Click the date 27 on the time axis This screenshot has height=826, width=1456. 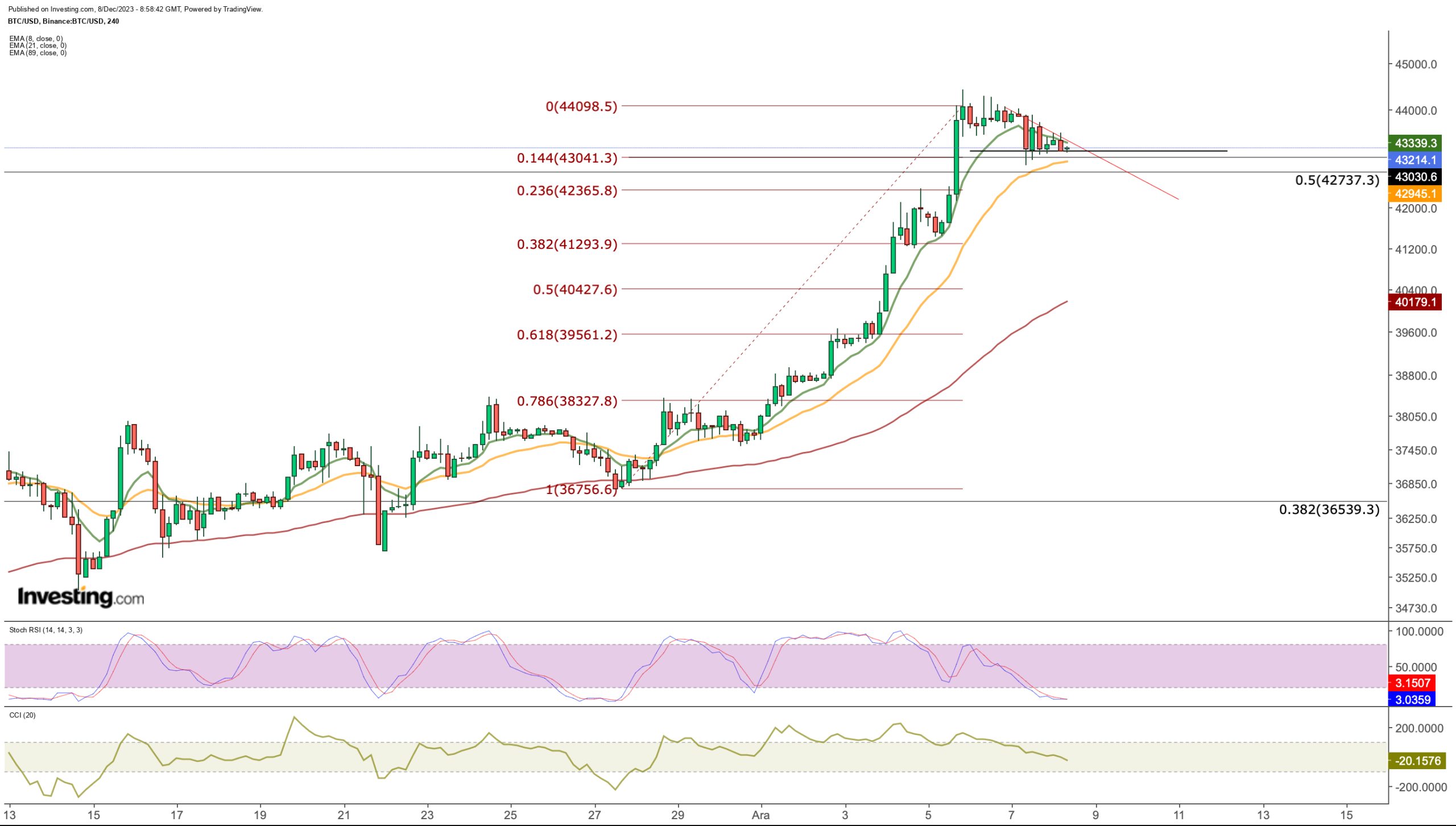coord(594,815)
